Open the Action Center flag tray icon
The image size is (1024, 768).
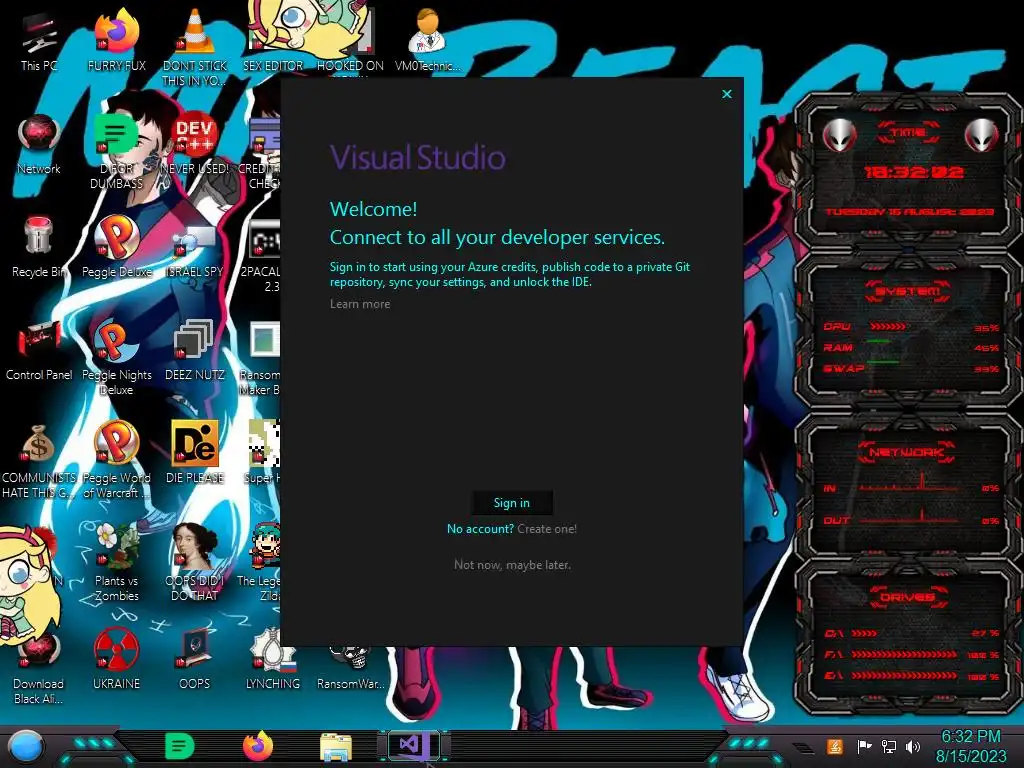click(865, 746)
